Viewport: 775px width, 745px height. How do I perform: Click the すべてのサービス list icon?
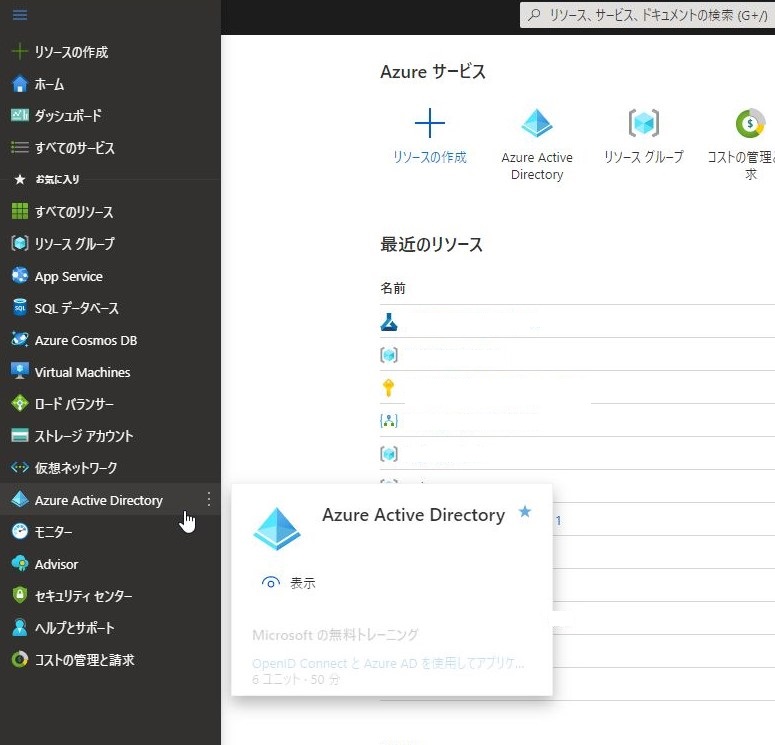(x=20, y=147)
